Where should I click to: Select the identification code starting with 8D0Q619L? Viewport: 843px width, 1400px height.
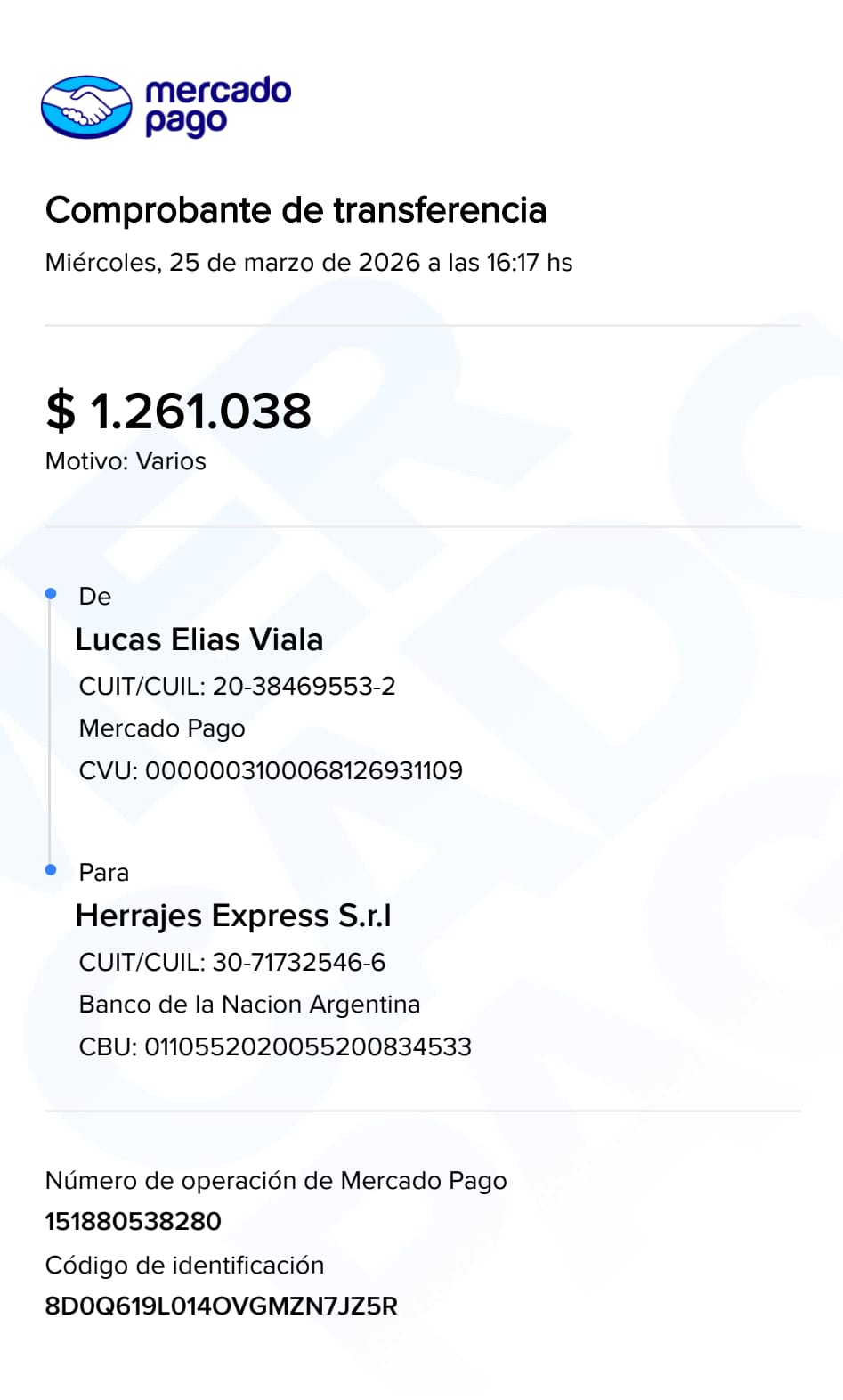tap(221, 1306)
